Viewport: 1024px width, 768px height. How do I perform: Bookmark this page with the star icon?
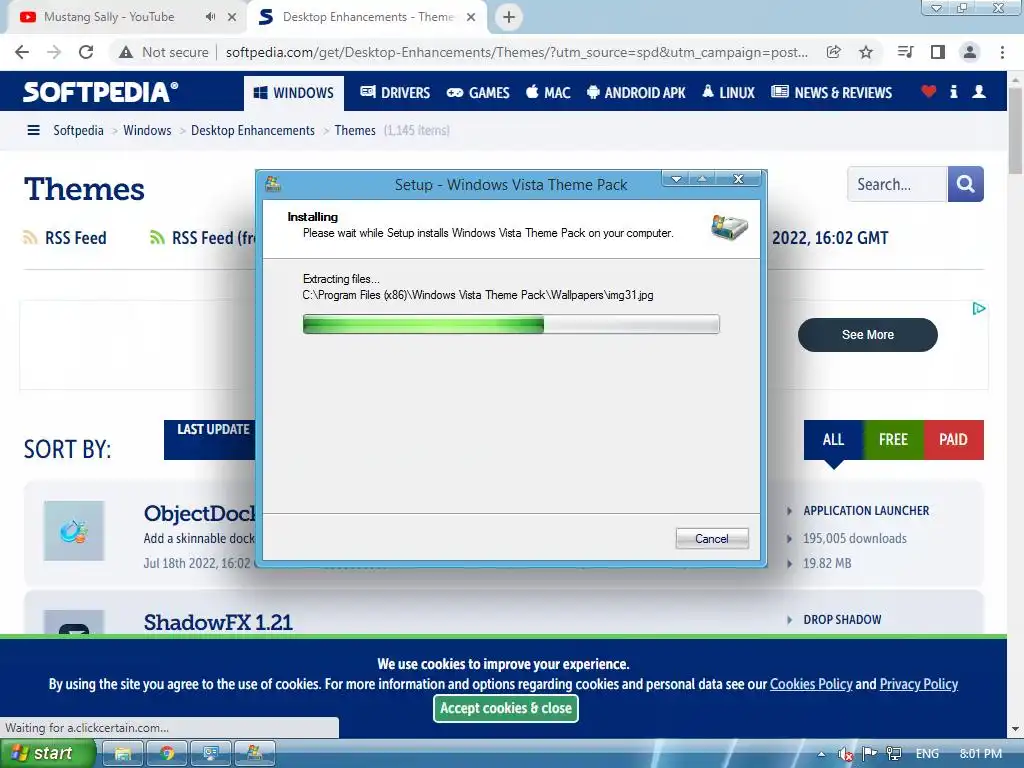click(x=866, y=52)
